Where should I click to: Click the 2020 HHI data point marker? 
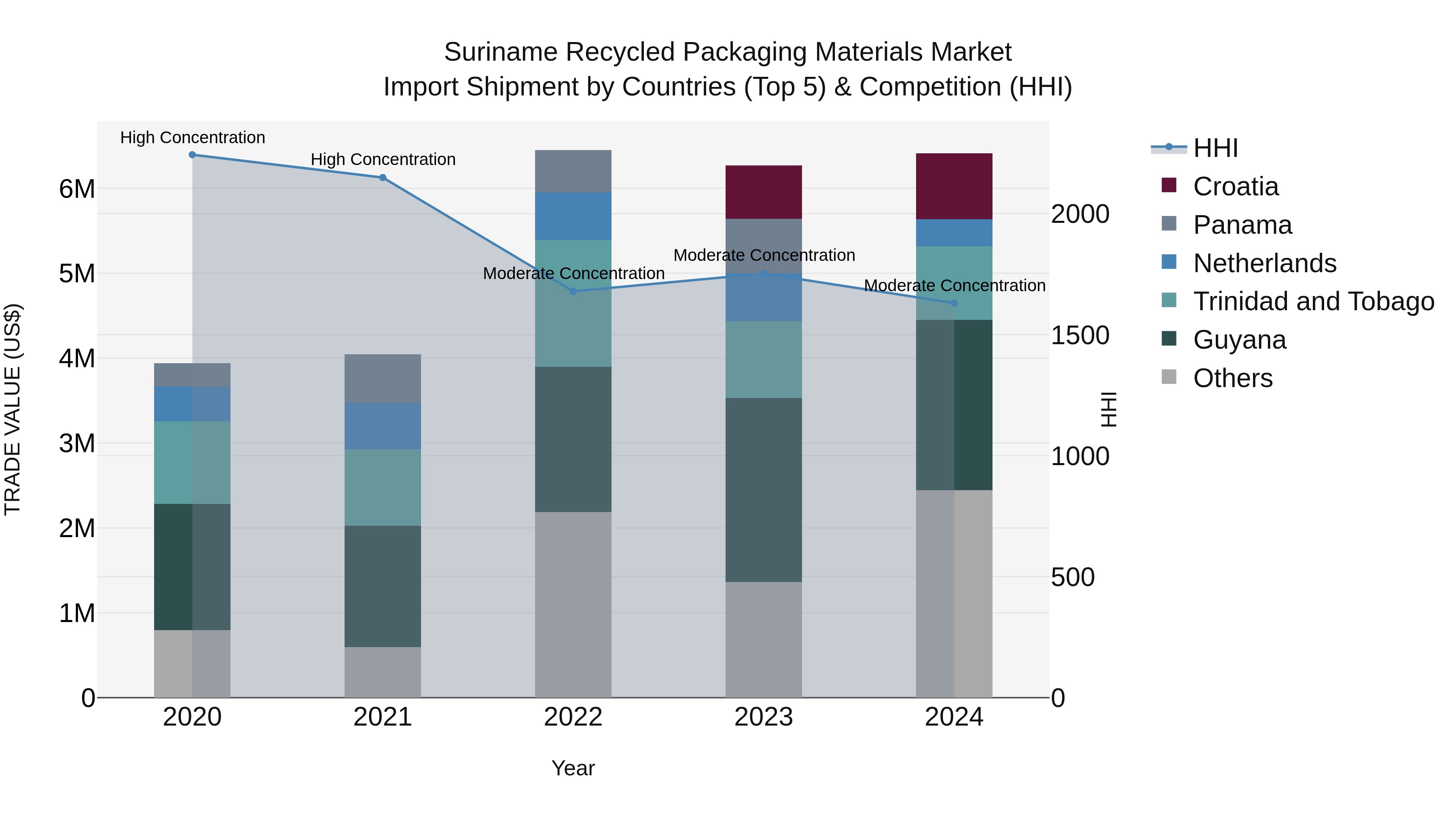coord(192,155)
